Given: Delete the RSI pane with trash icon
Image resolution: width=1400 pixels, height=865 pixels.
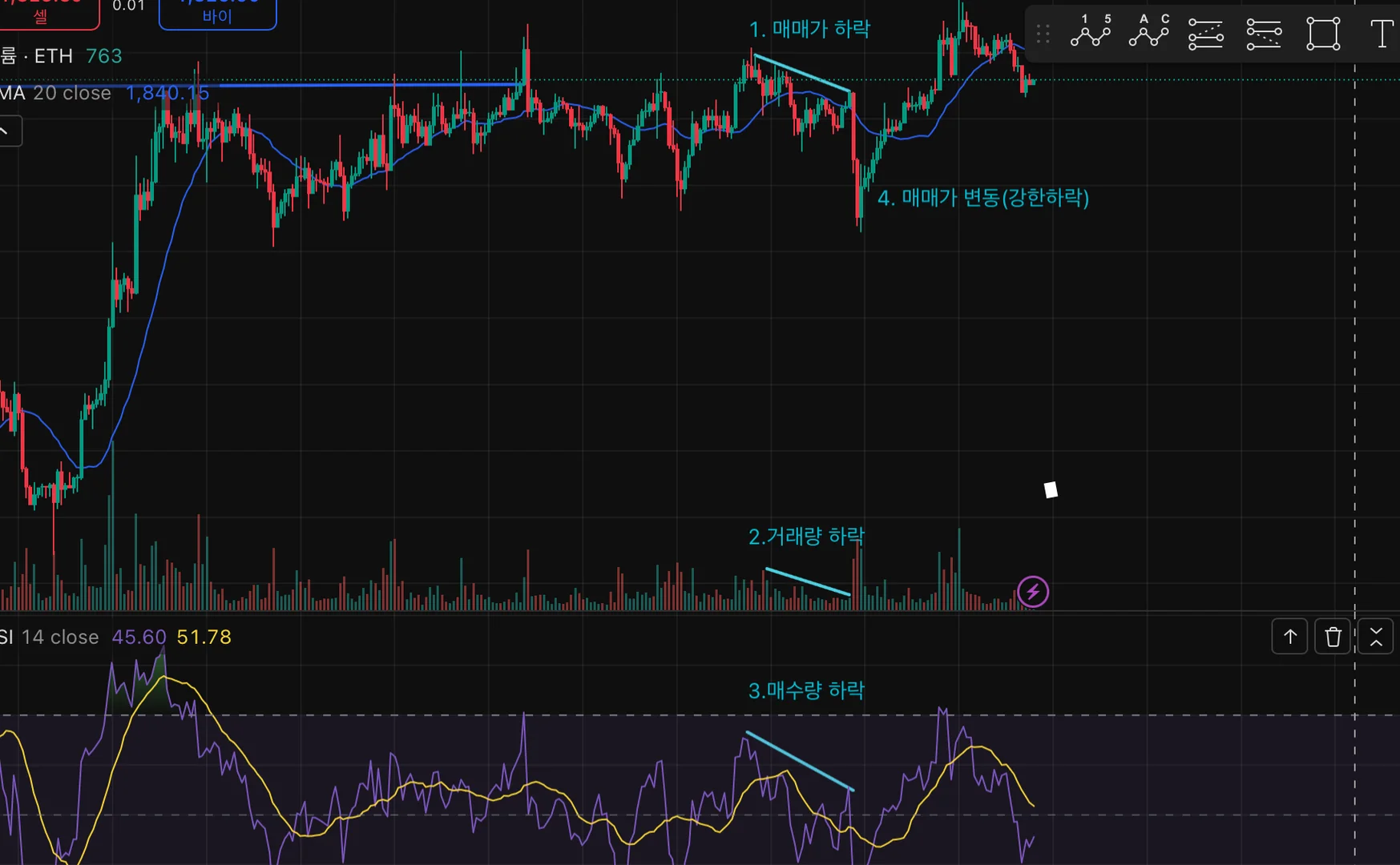Looking at the screenshot, I should point(1333,637).
